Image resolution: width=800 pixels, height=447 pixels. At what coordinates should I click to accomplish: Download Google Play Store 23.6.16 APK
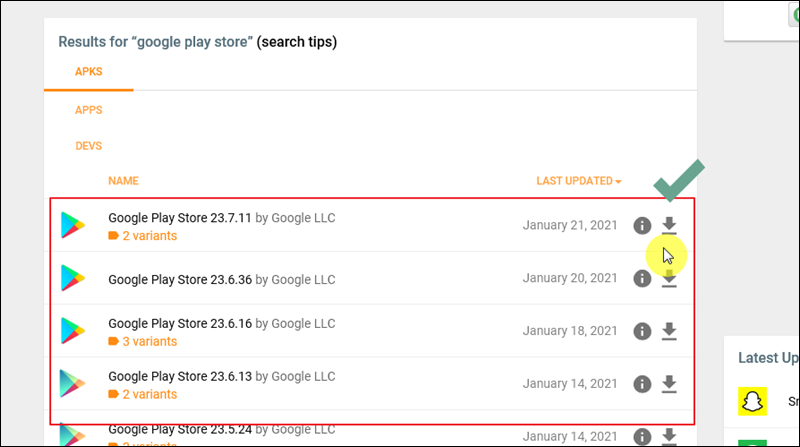(x=669, y=331)
